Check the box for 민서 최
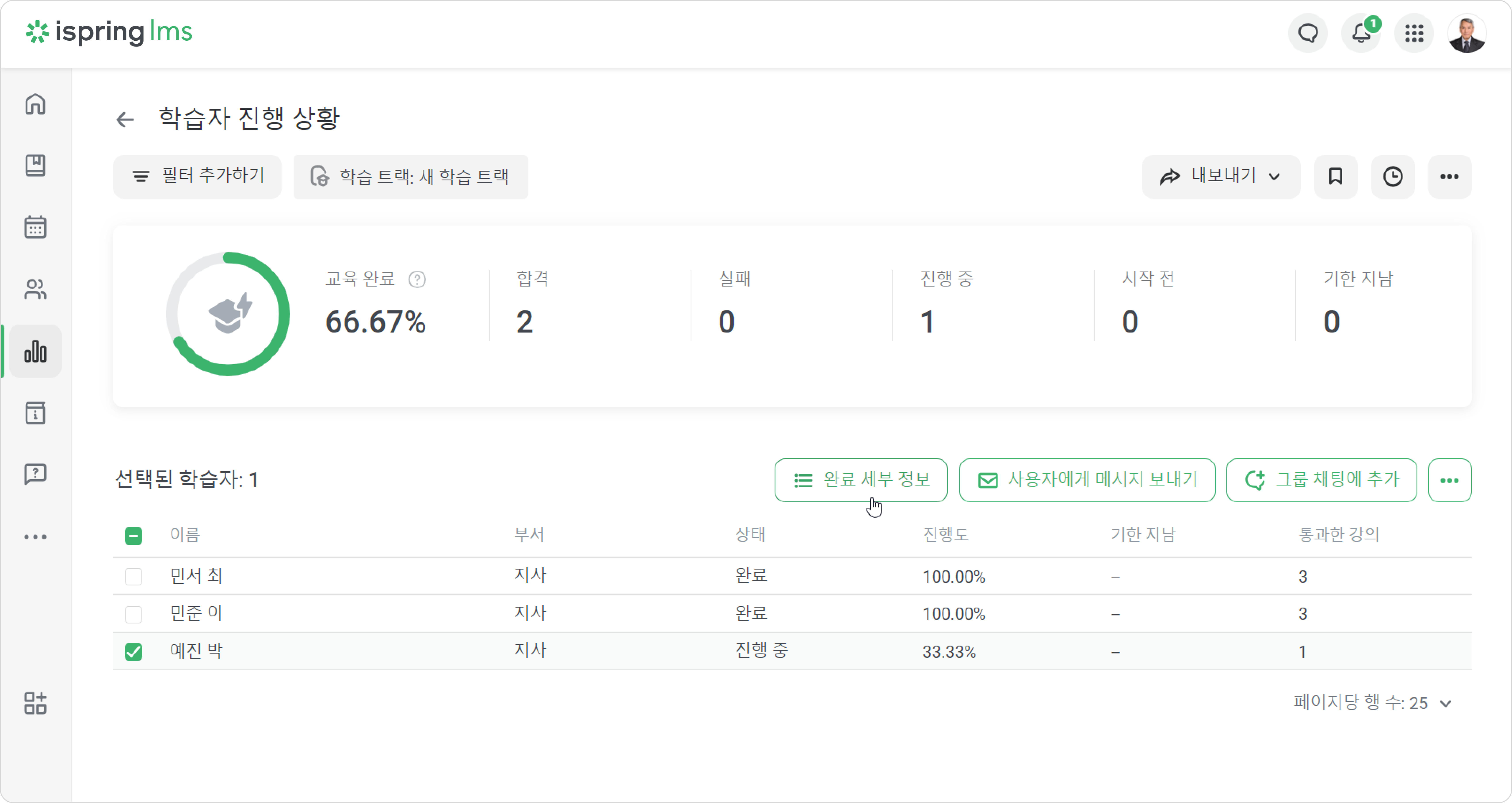1512x803 pixels. [x=133, y=576]
